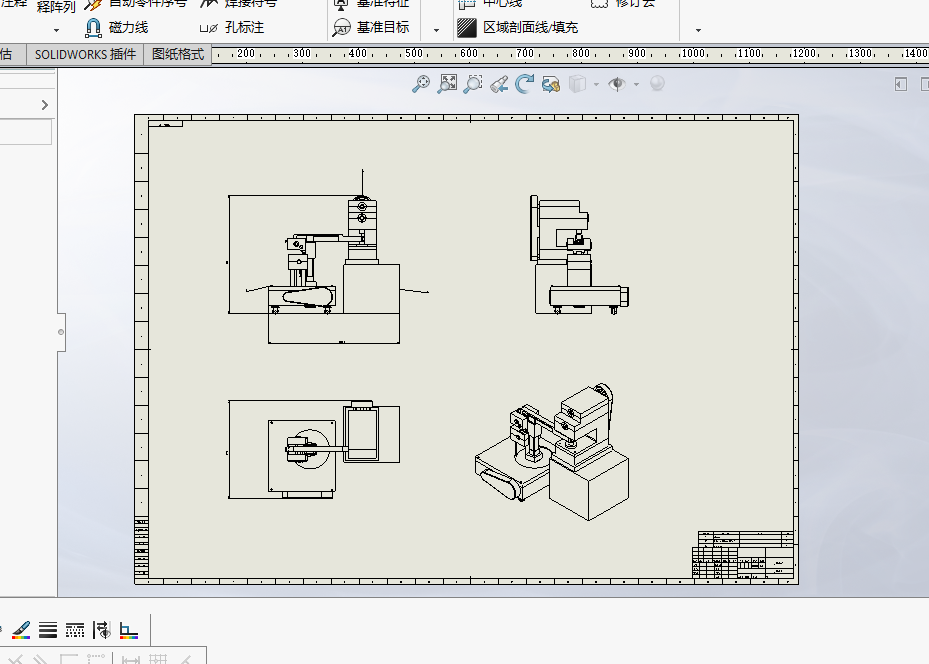Click the Zoom to Selection icon

click(x=473, y=84)
